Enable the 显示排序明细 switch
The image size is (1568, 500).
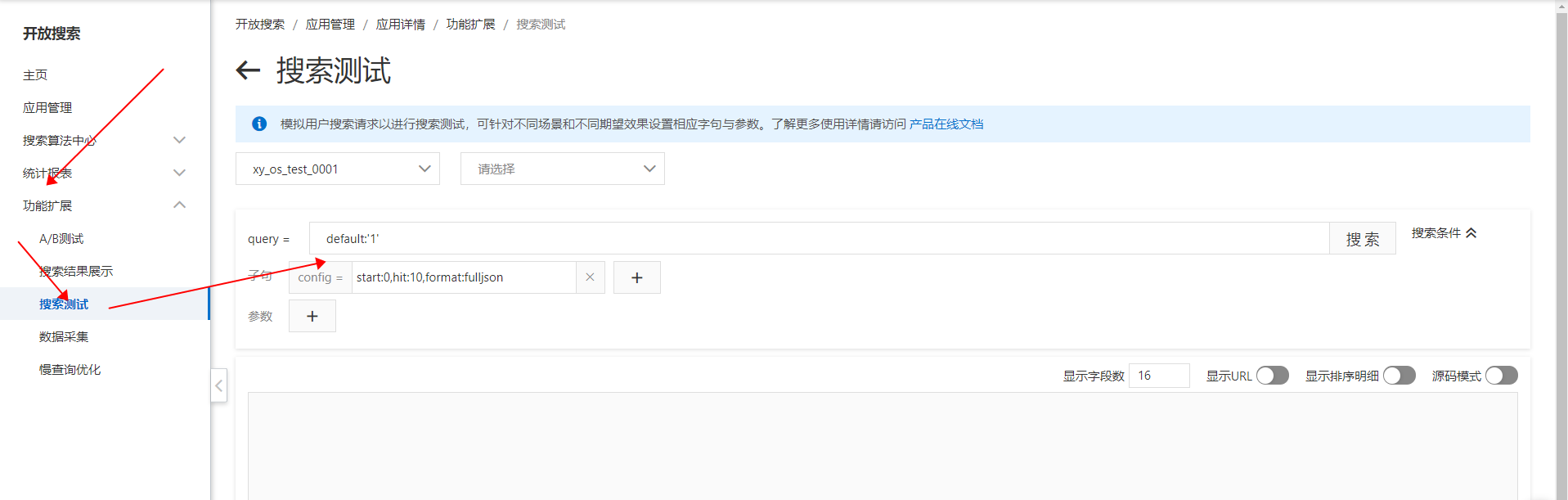pos(1399,376)
